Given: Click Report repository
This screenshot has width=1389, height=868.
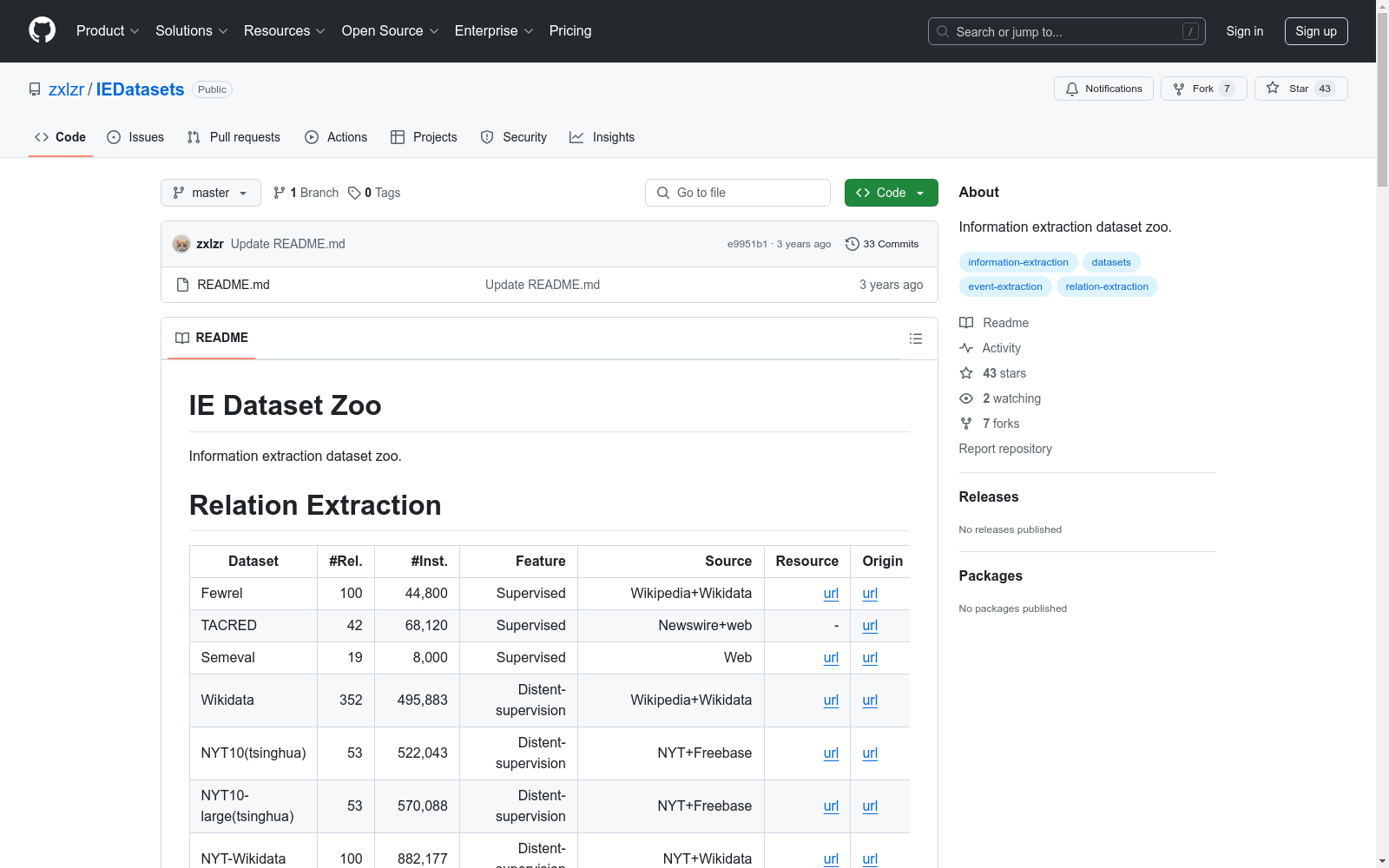Looking at the screenshot, I should pyautogui.click(x=1005, y=449).
